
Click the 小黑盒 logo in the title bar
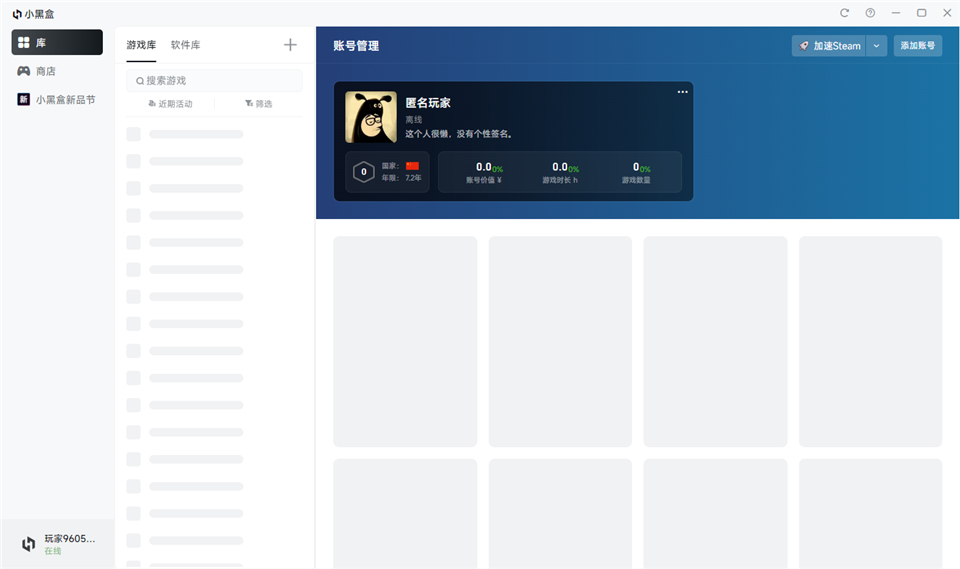[33, 13]
